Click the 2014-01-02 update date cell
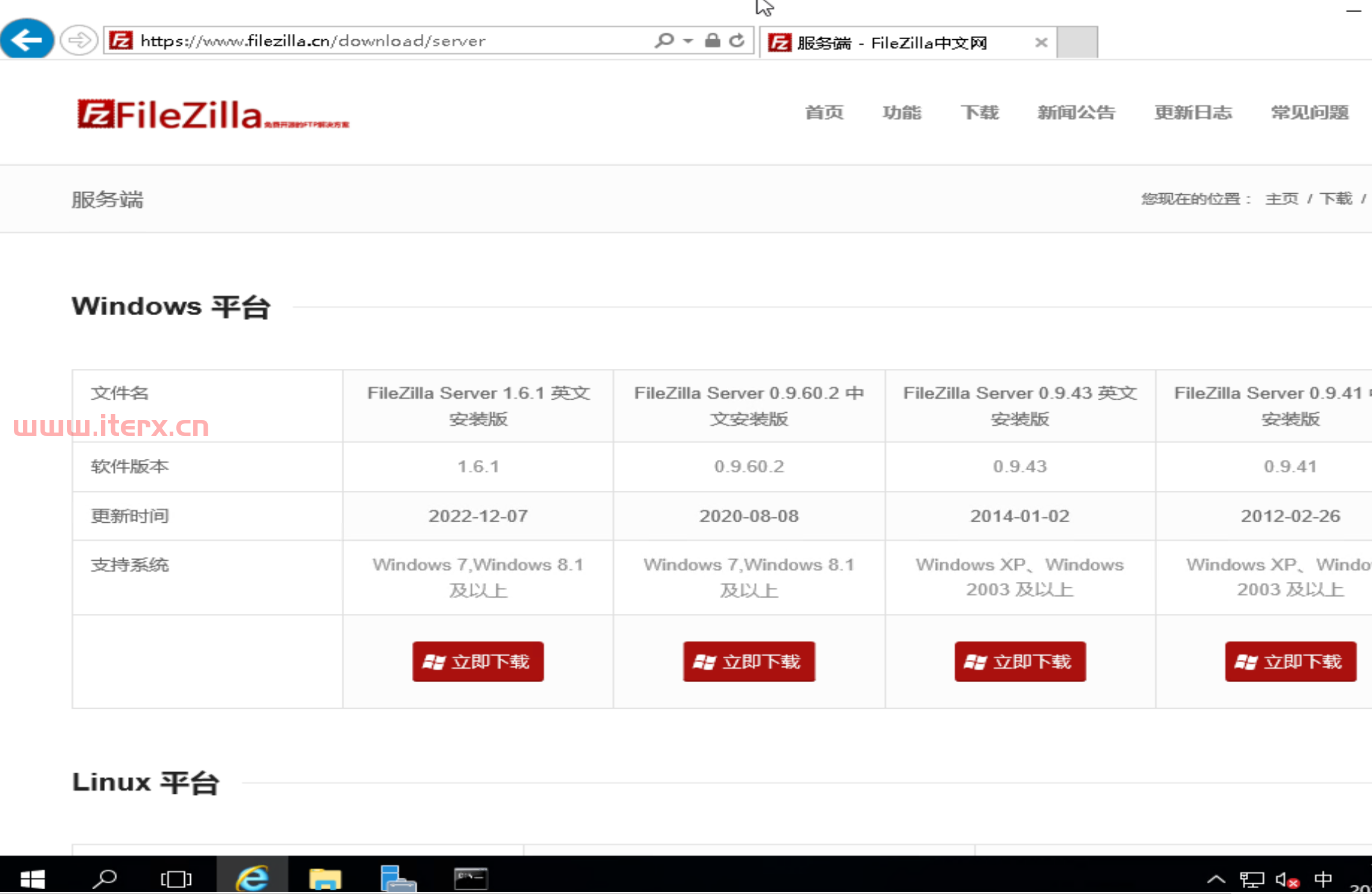Screen dimensions: 1372x894 (x=1020, y=516)
